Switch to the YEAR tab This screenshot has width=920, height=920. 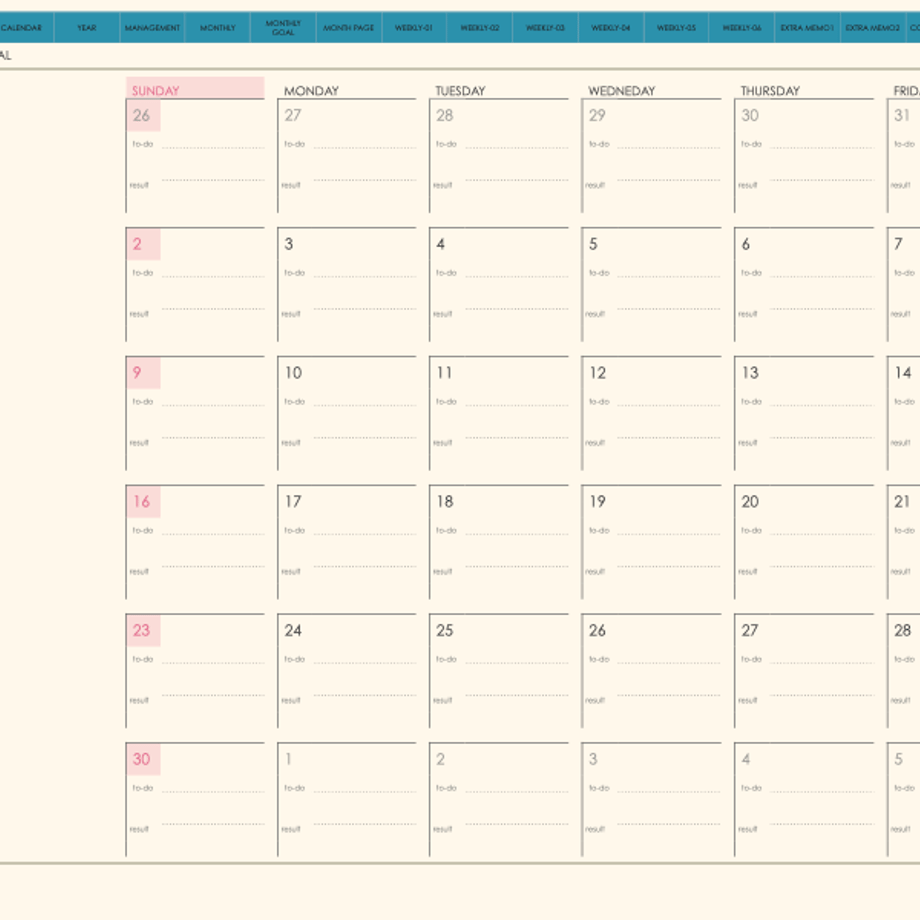click(x=87, y=28)
